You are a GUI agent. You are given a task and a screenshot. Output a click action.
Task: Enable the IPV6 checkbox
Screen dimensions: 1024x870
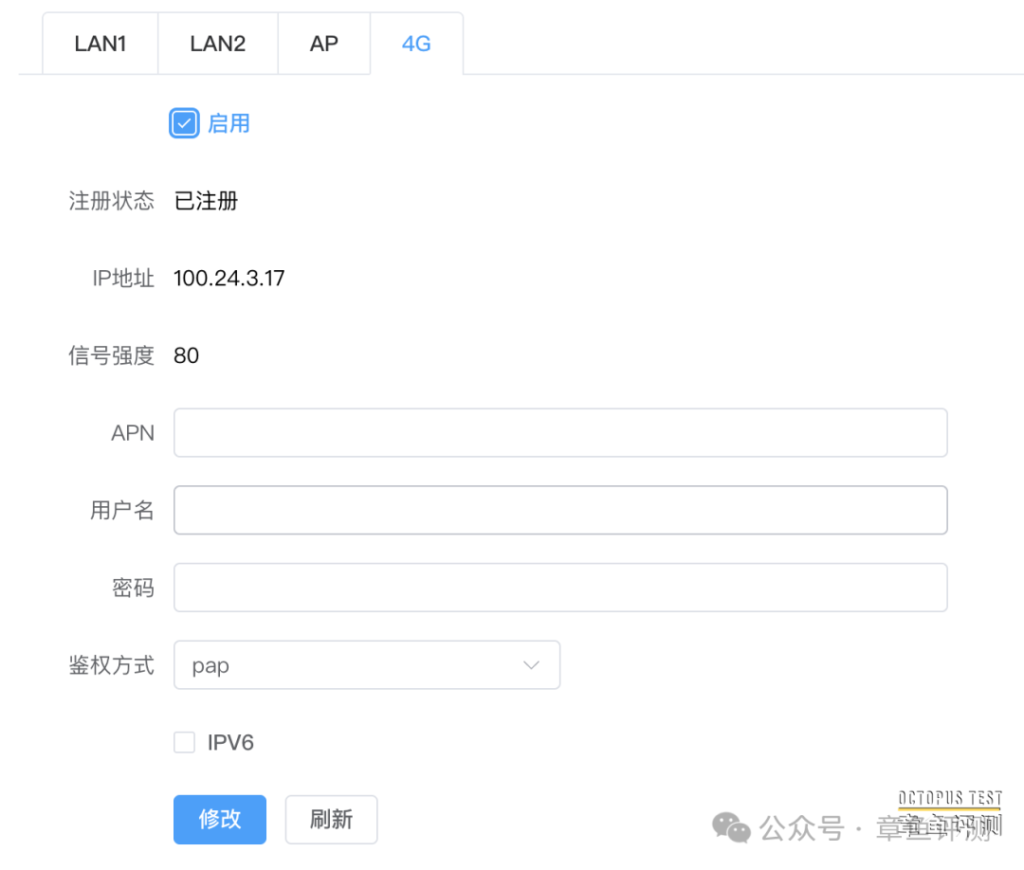(184, 742)
